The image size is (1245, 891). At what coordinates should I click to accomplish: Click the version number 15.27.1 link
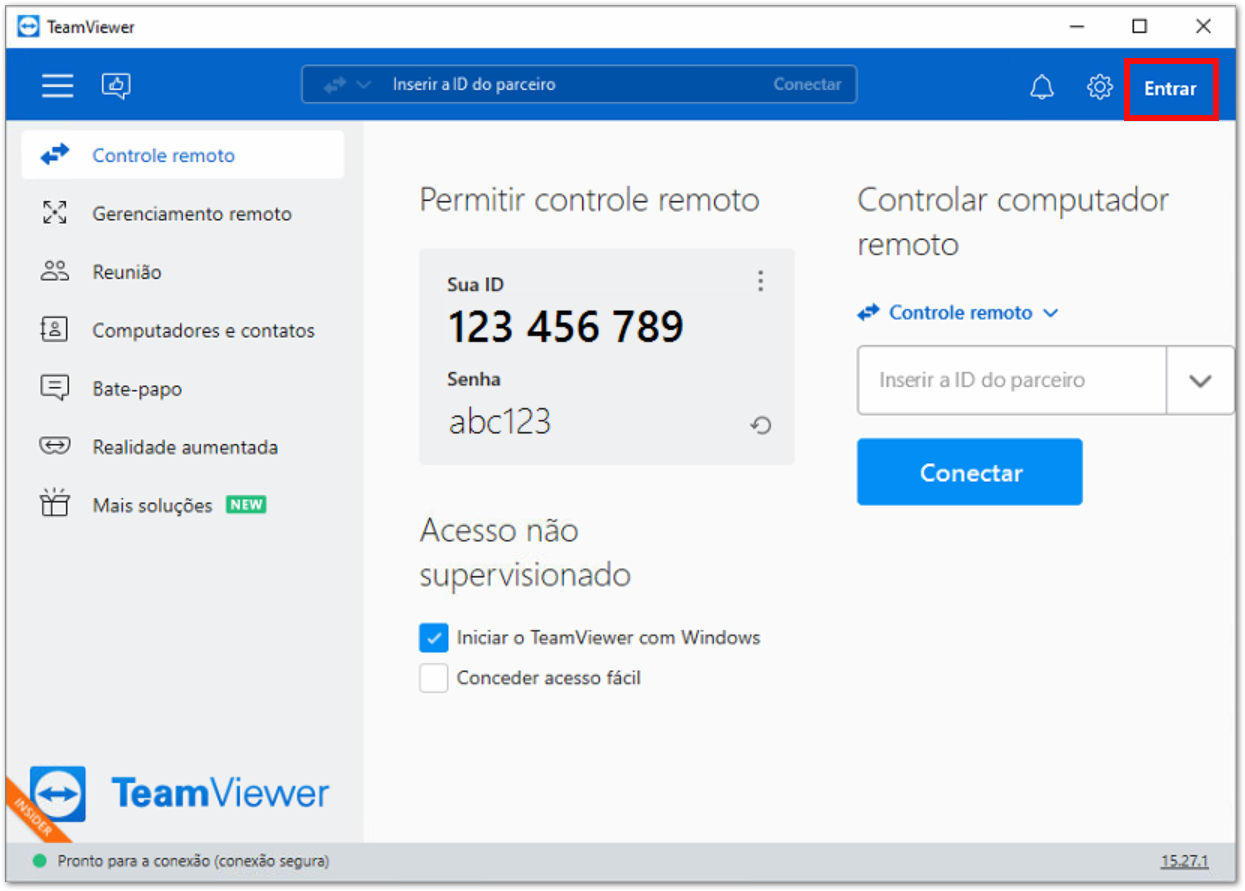(1184, 861)
